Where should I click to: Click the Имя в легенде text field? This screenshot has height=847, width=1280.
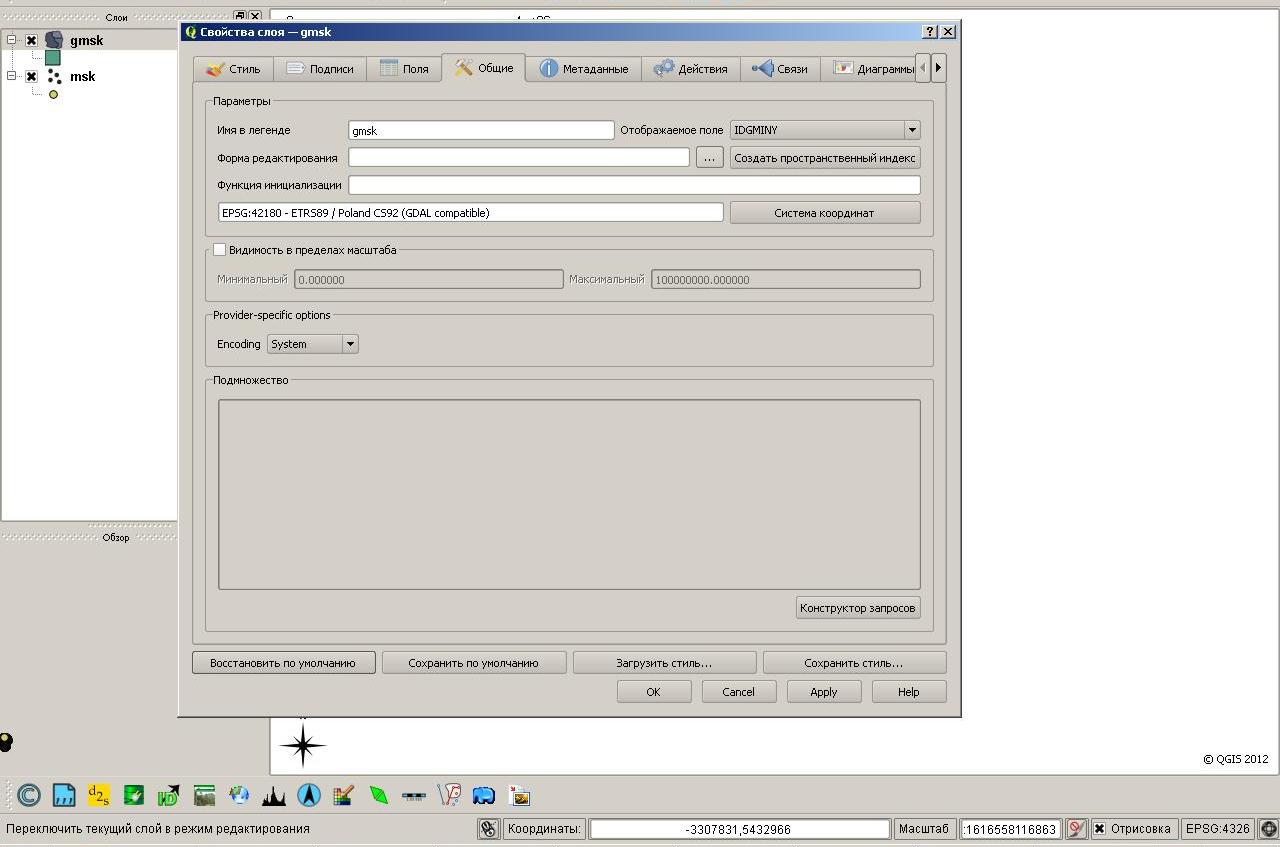click(481, 130)
